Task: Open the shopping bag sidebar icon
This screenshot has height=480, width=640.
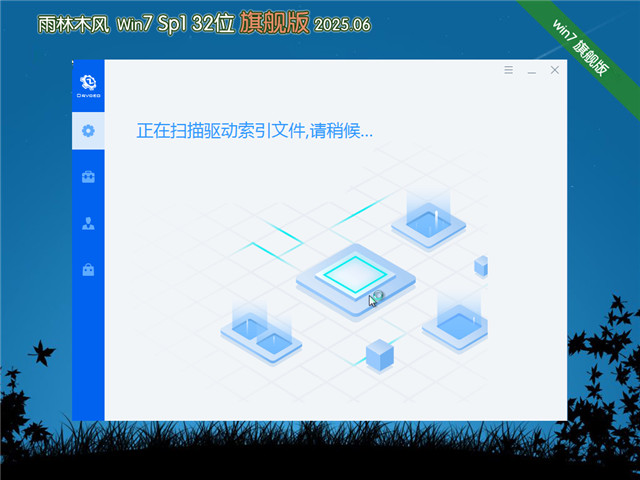Action: 88,269
